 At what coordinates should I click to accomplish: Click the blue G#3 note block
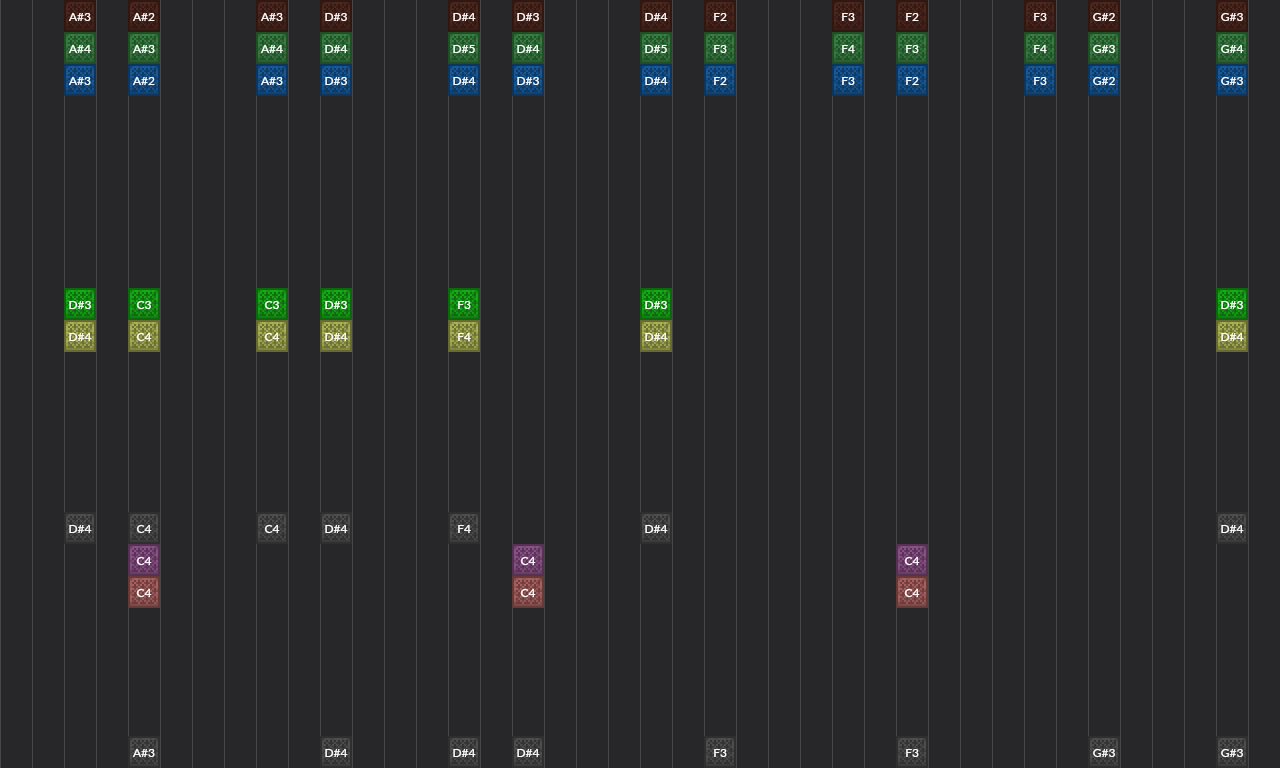tap(1232, 81)
